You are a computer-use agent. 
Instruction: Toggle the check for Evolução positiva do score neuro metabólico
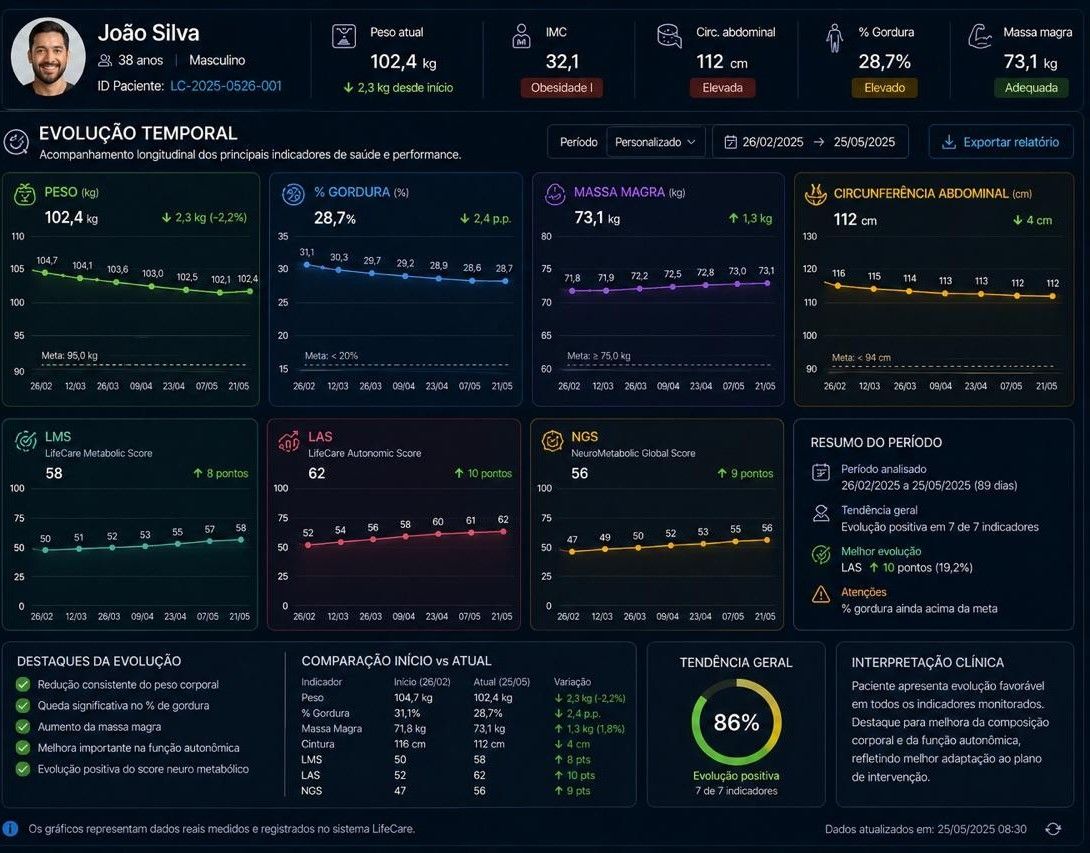[23, 769]
